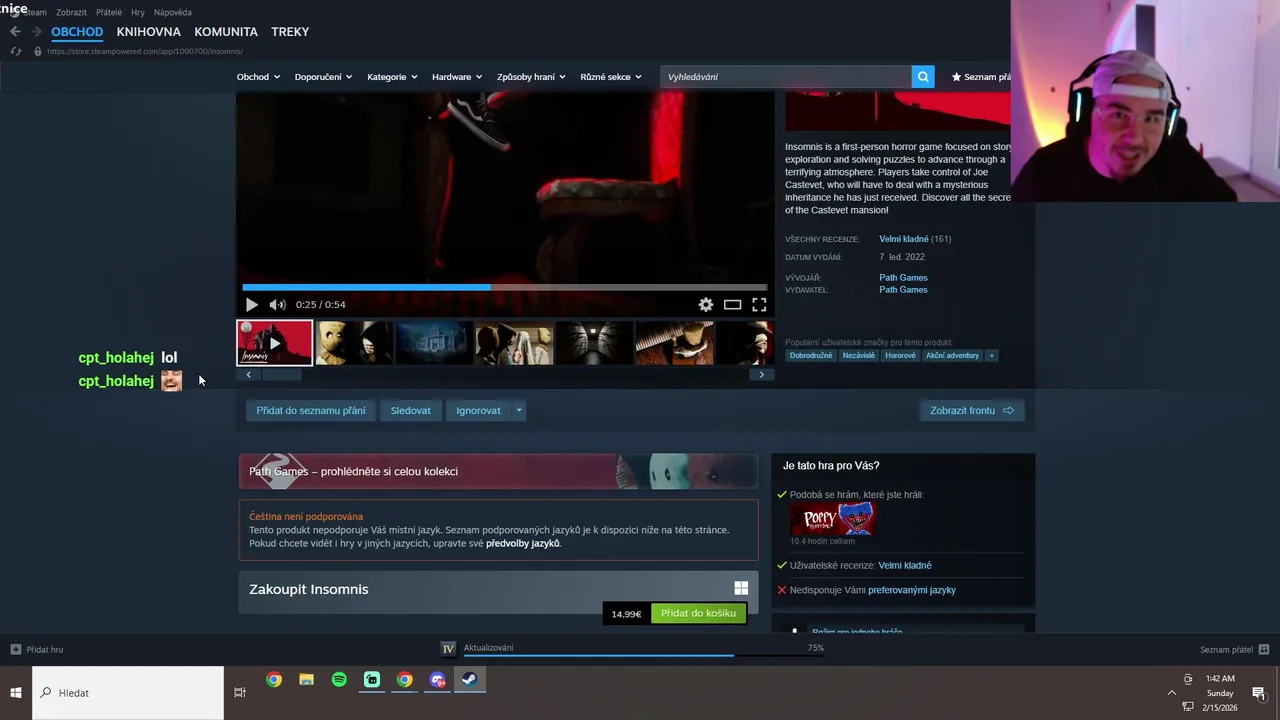Open Task View on the taskbar
The height and width of the screenshot is (720, 1280).
pos(240,693)
